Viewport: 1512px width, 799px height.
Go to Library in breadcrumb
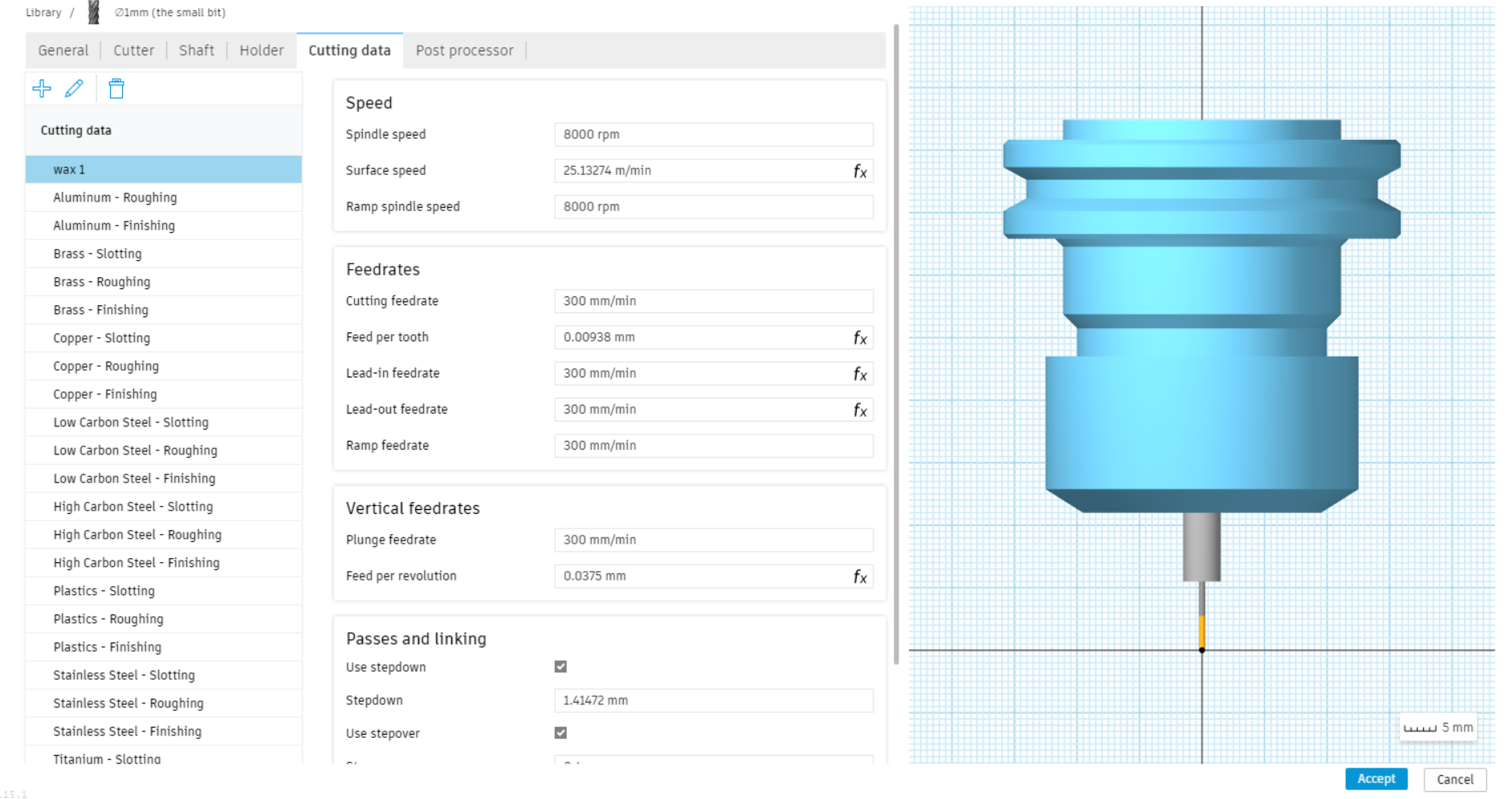pos(43,13)
